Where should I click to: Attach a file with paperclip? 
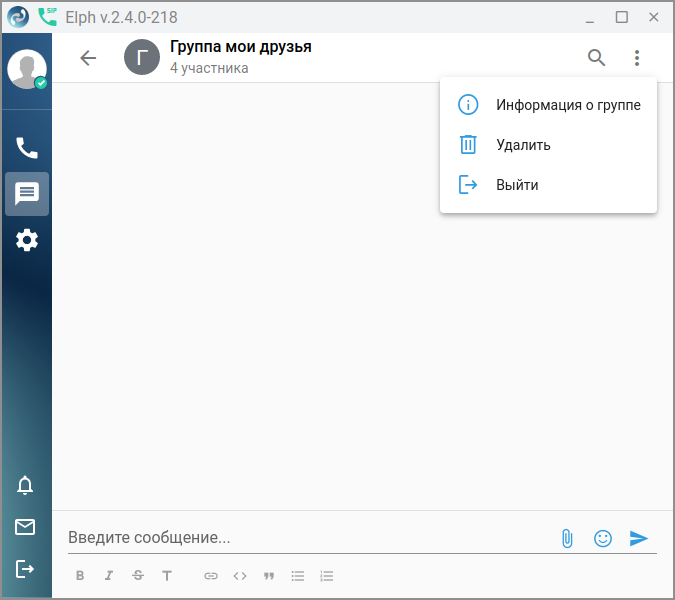pos(567,538)
